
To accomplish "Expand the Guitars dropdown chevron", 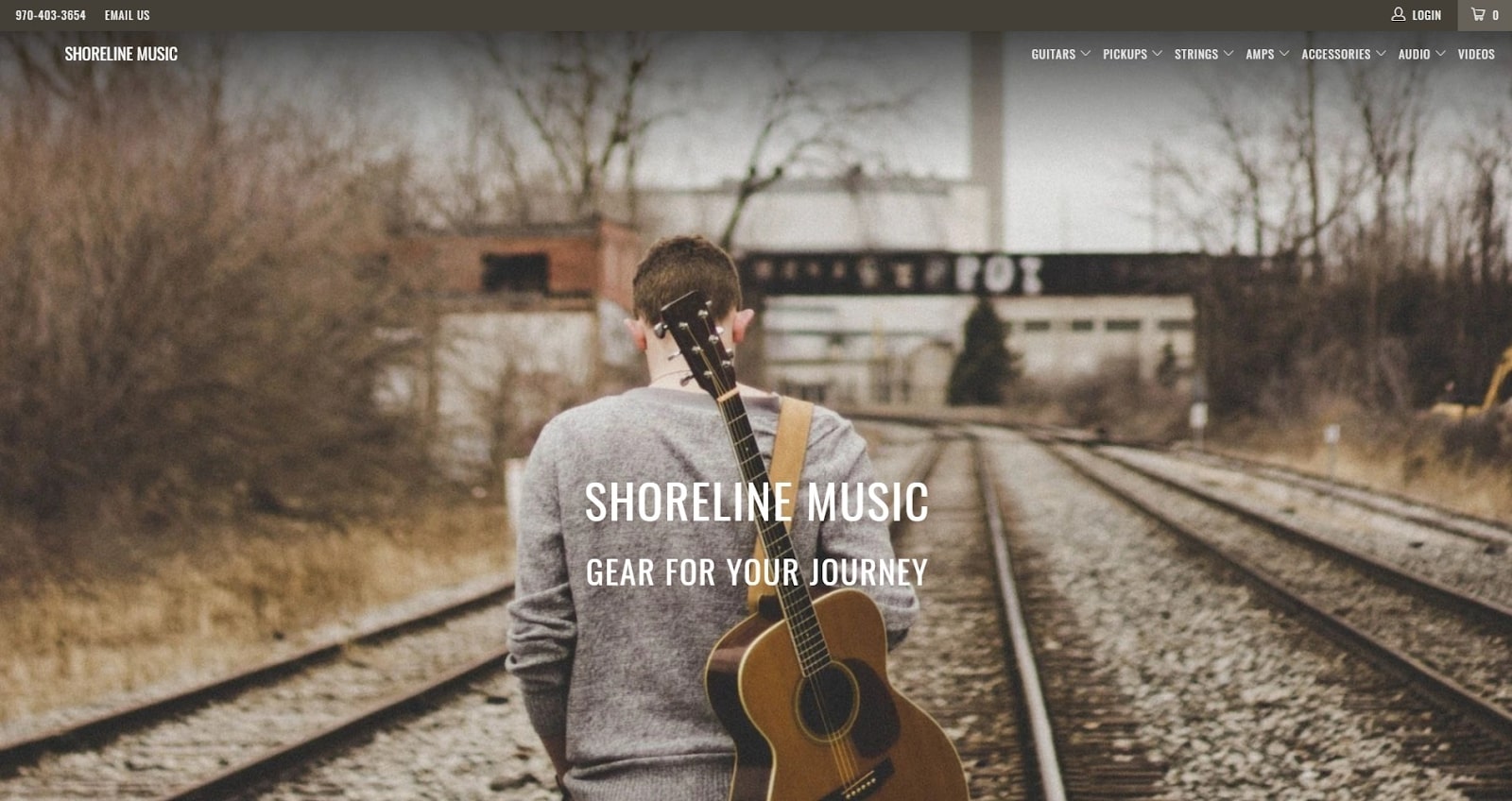I will pos(1086,54).
